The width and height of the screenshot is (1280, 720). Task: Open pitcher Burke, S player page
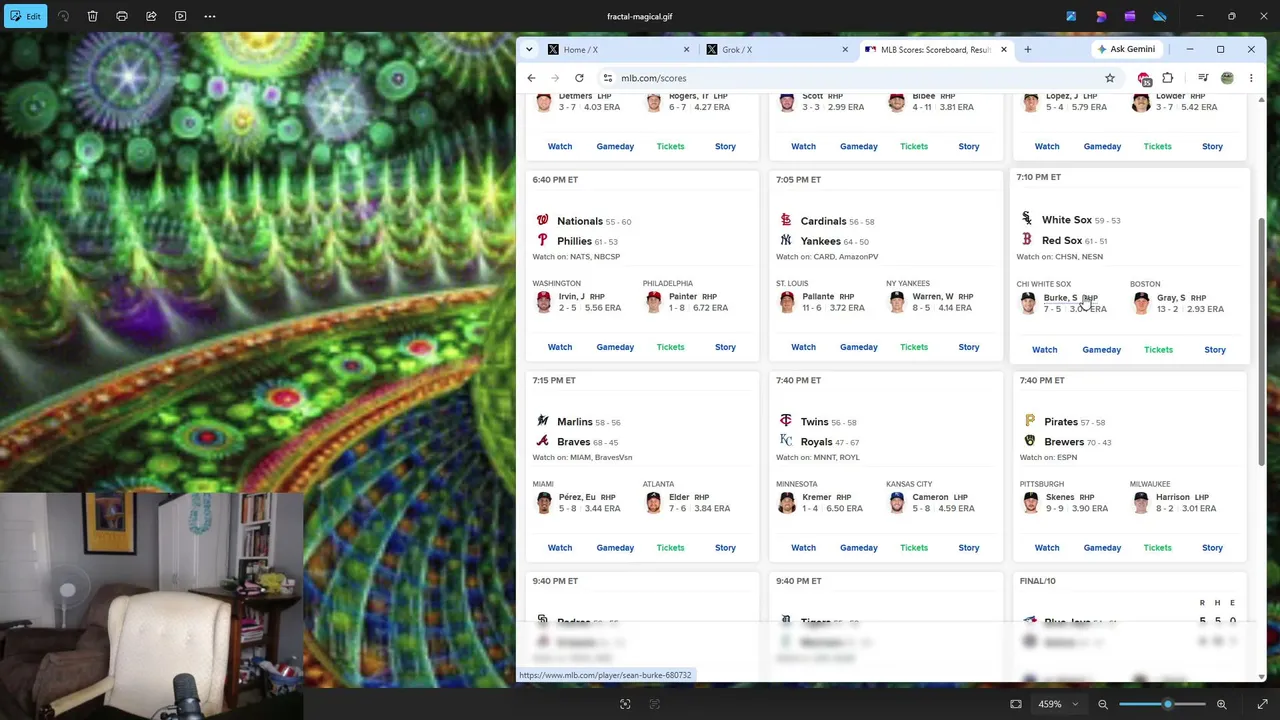tap(1060, 298)
